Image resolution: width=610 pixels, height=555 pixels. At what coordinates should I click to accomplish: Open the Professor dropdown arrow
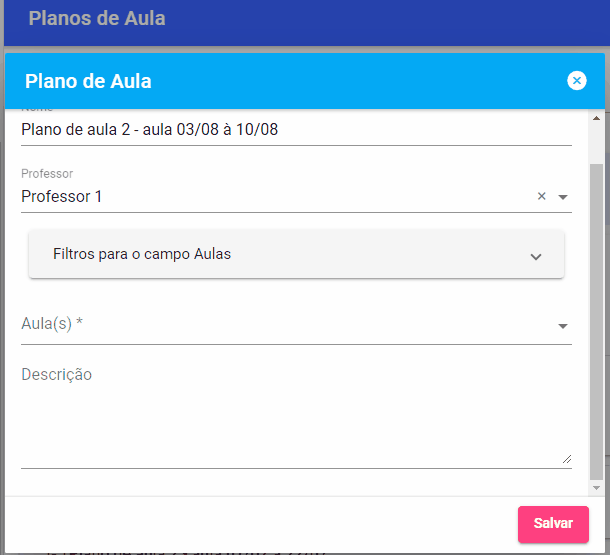[563, 197]
